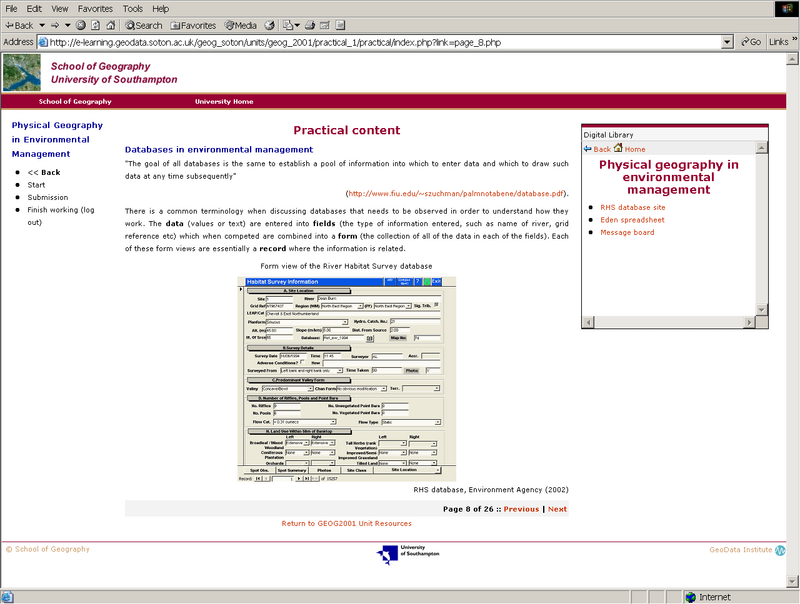Expand the Forward button history dropdown arrow

(67, 25)
